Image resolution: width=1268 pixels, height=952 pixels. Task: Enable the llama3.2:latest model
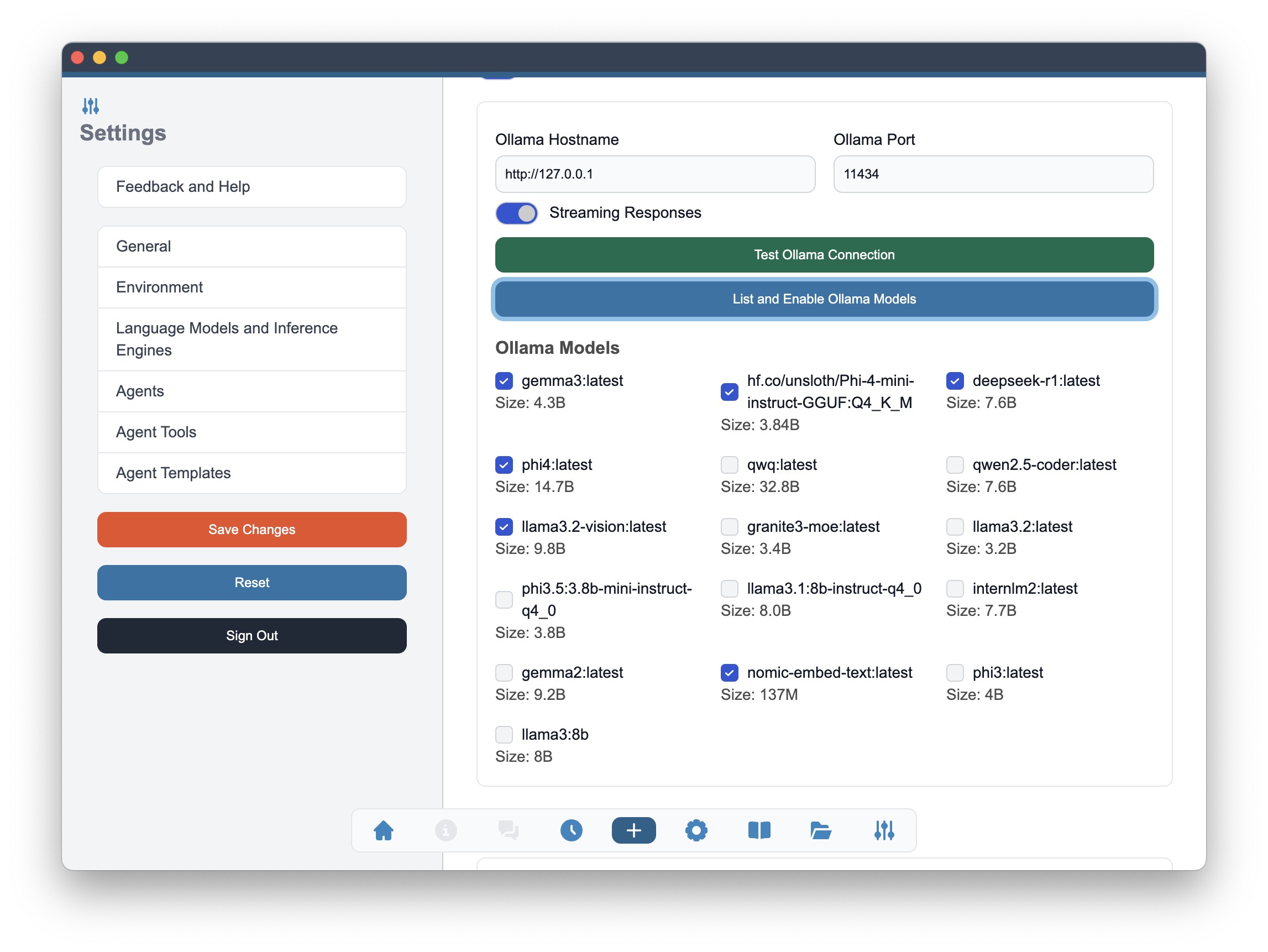pos(955,526)
